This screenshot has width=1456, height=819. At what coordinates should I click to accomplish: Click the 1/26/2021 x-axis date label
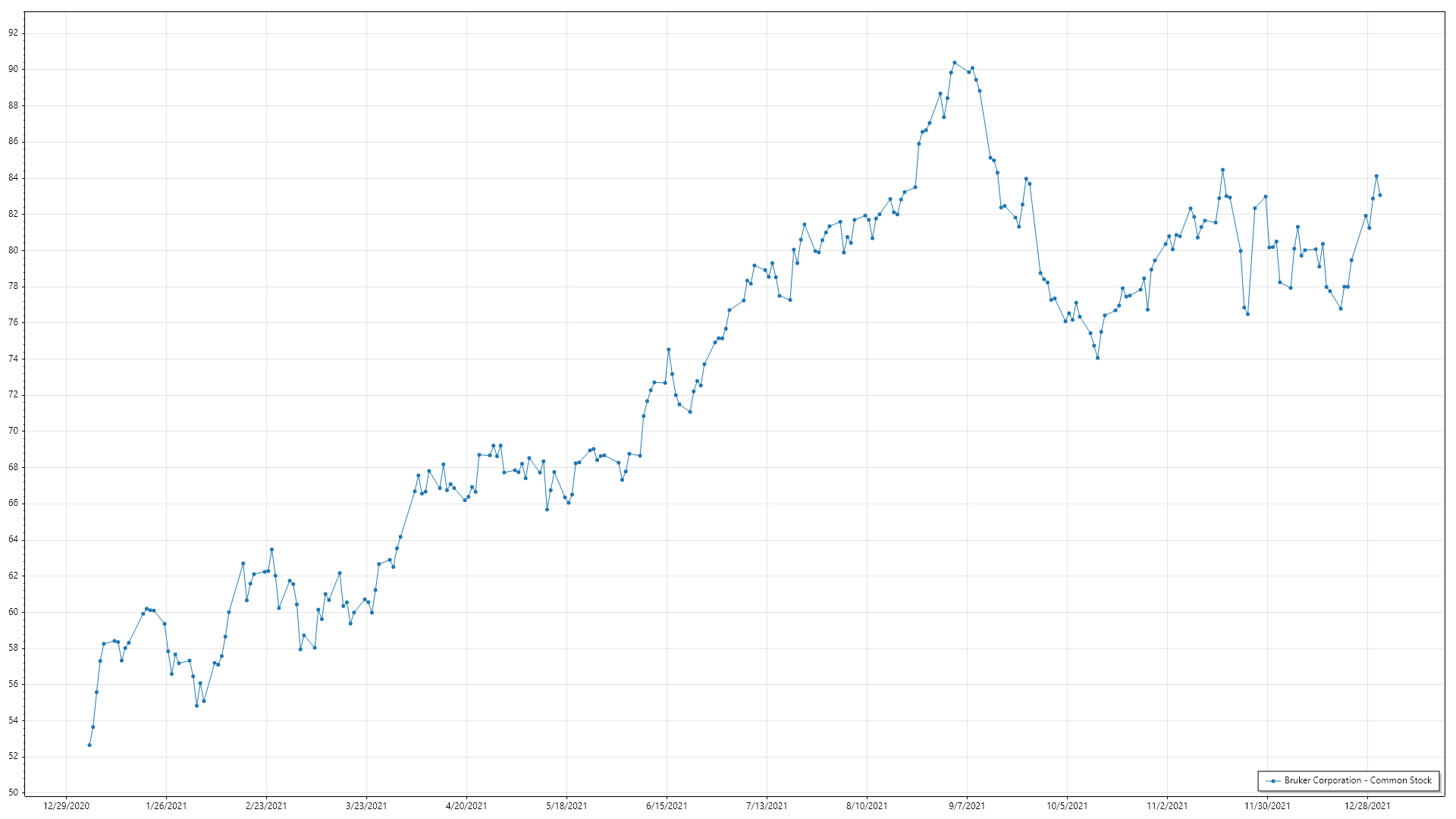pyautogui.click(x=166, y=806)
